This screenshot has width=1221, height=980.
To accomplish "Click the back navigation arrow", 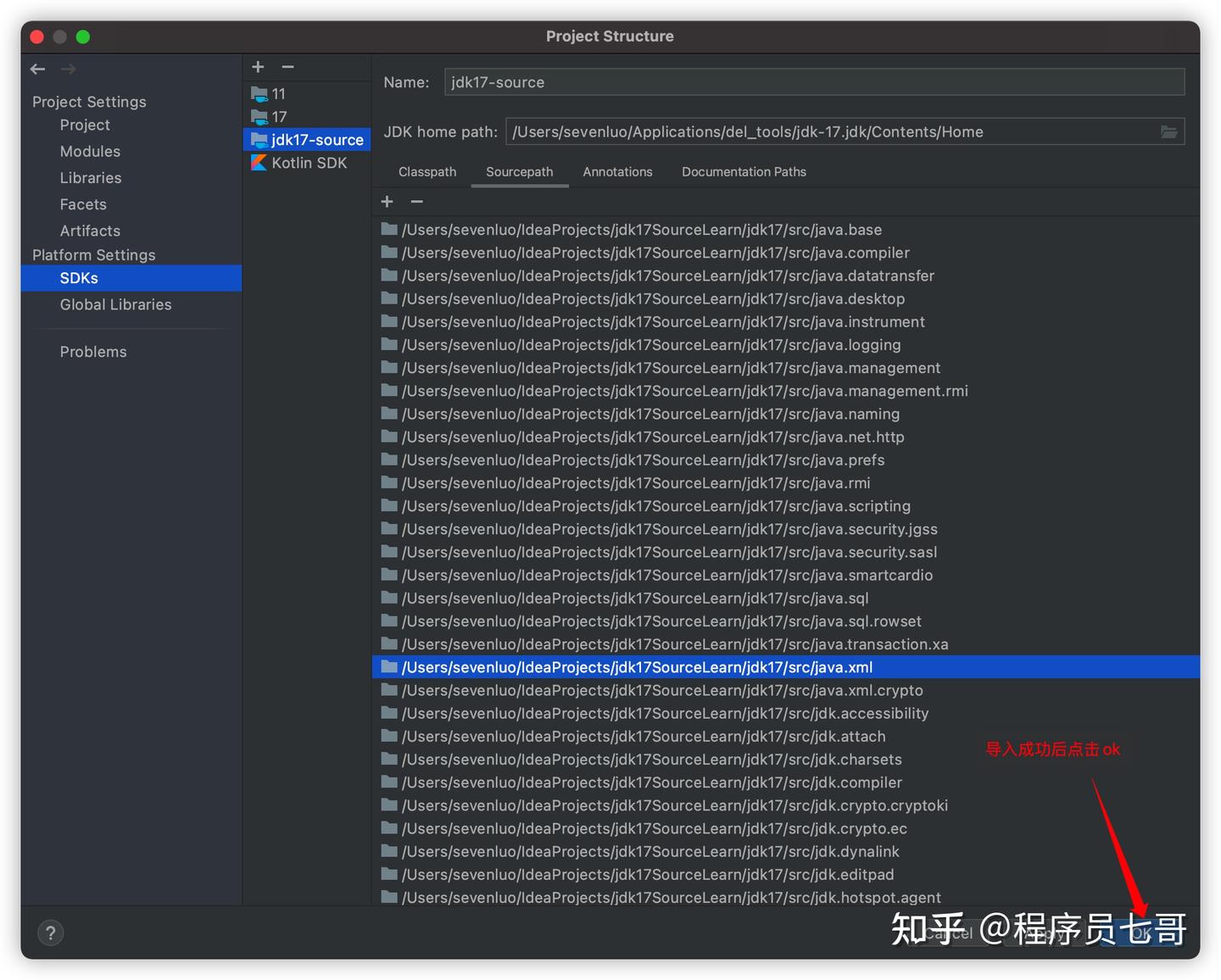I will coord(37,69).
